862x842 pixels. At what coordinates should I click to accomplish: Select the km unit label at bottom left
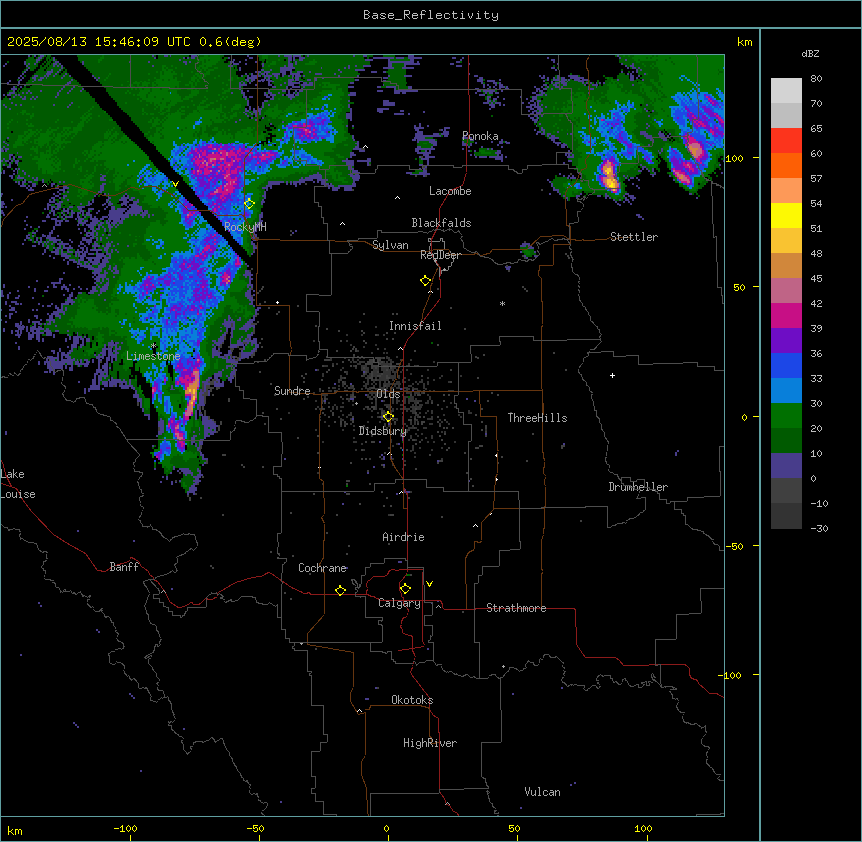point(15,830)
